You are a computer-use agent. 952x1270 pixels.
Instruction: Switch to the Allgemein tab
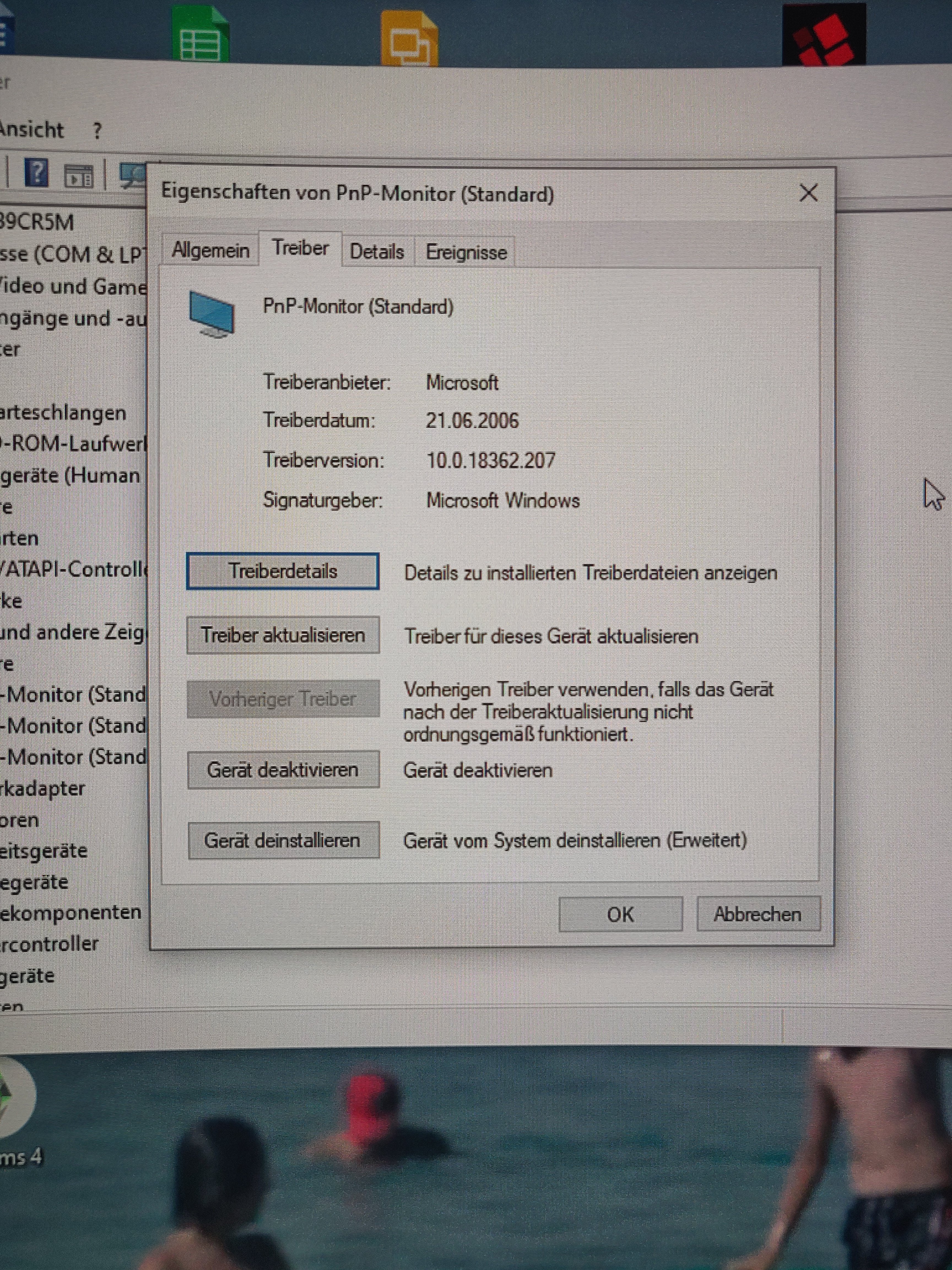point(211,251)
